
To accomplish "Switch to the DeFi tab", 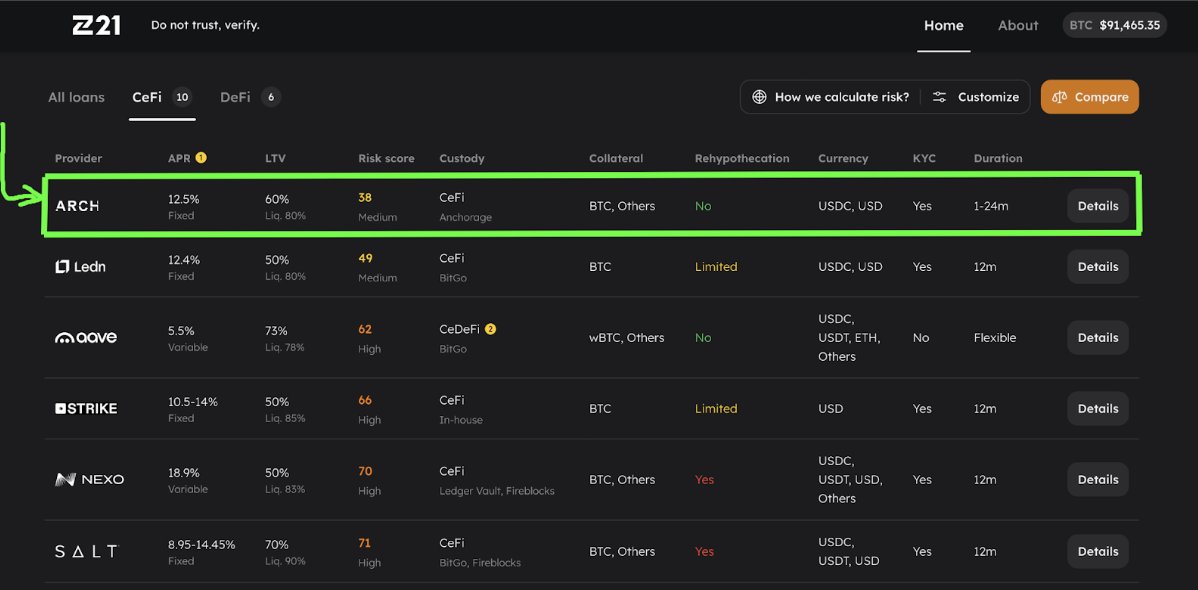I will [x=250, y=97].
